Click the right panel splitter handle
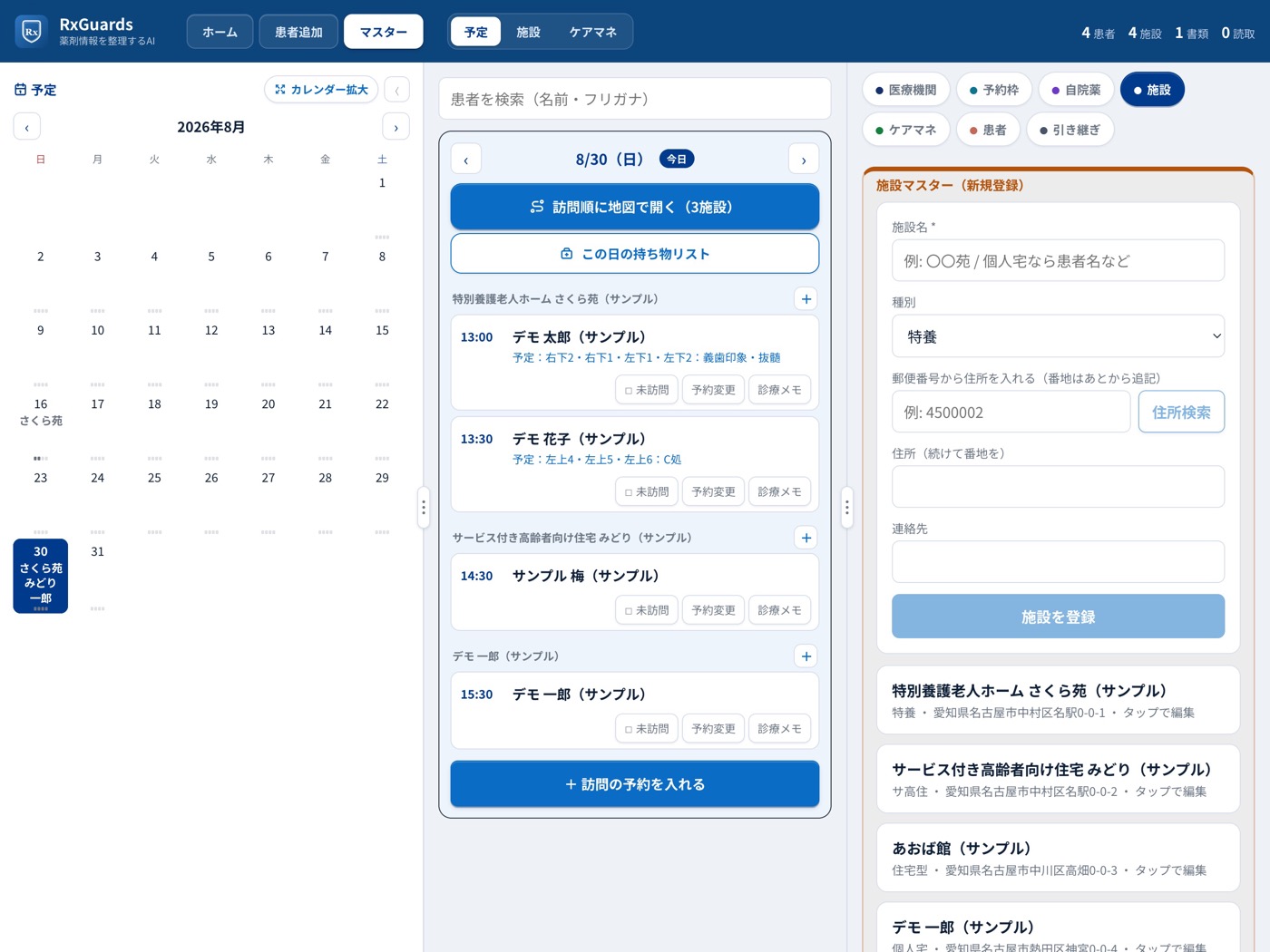The image size is (1270, 952). 846,508
